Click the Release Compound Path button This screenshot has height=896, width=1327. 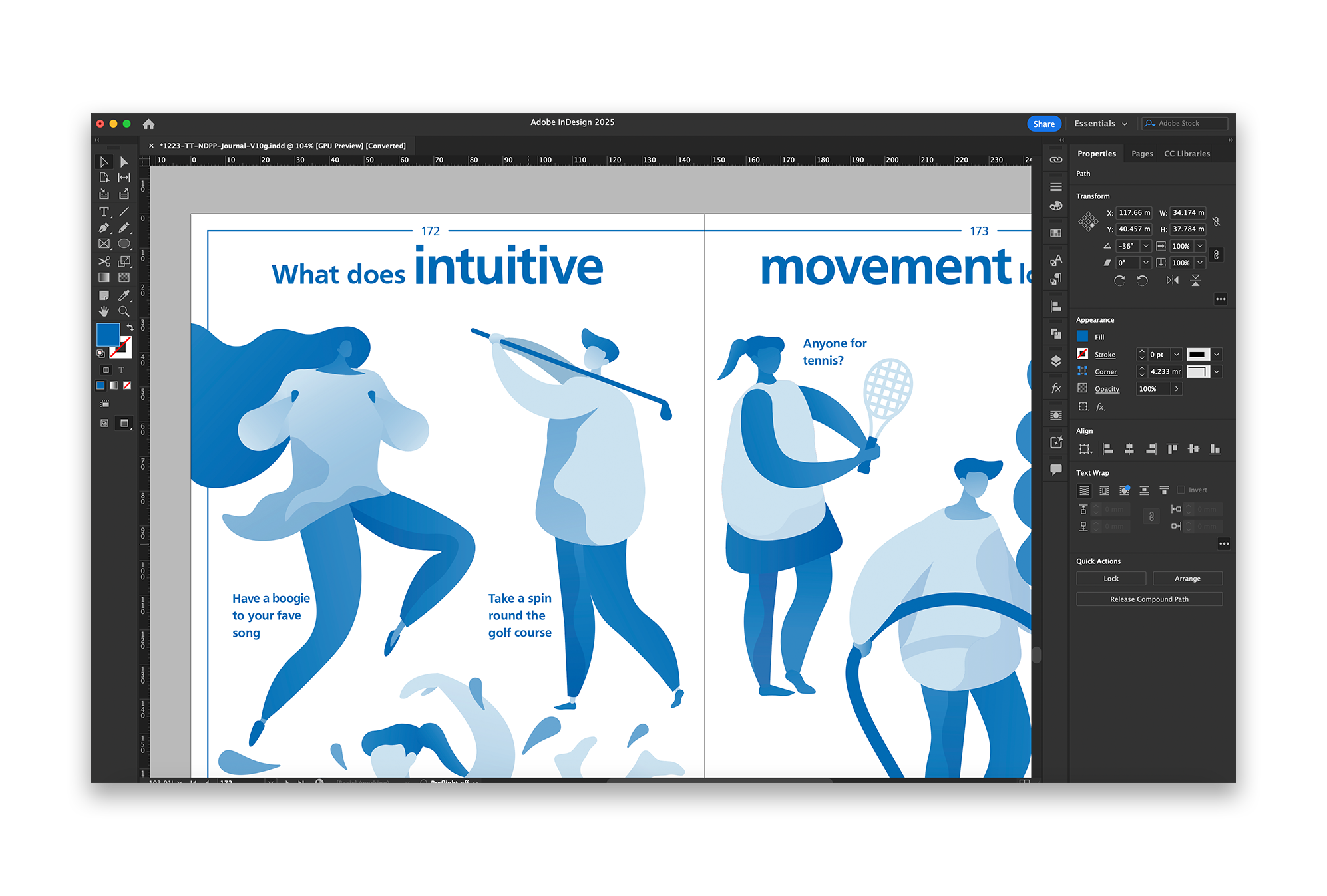pyautogui.click(x=1149, y=599)
